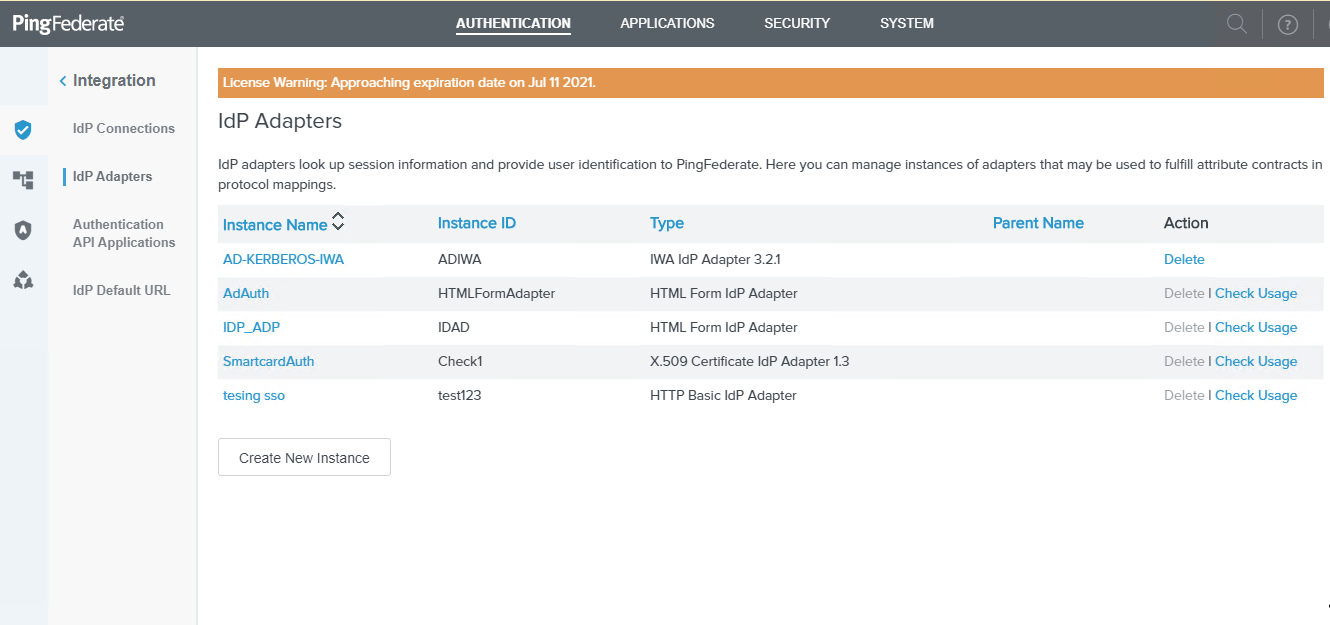This screenshot has height=625, width=1330.
Task: Open AD-KERBEROS-IWA adapter instance
Action: [284, 259]
